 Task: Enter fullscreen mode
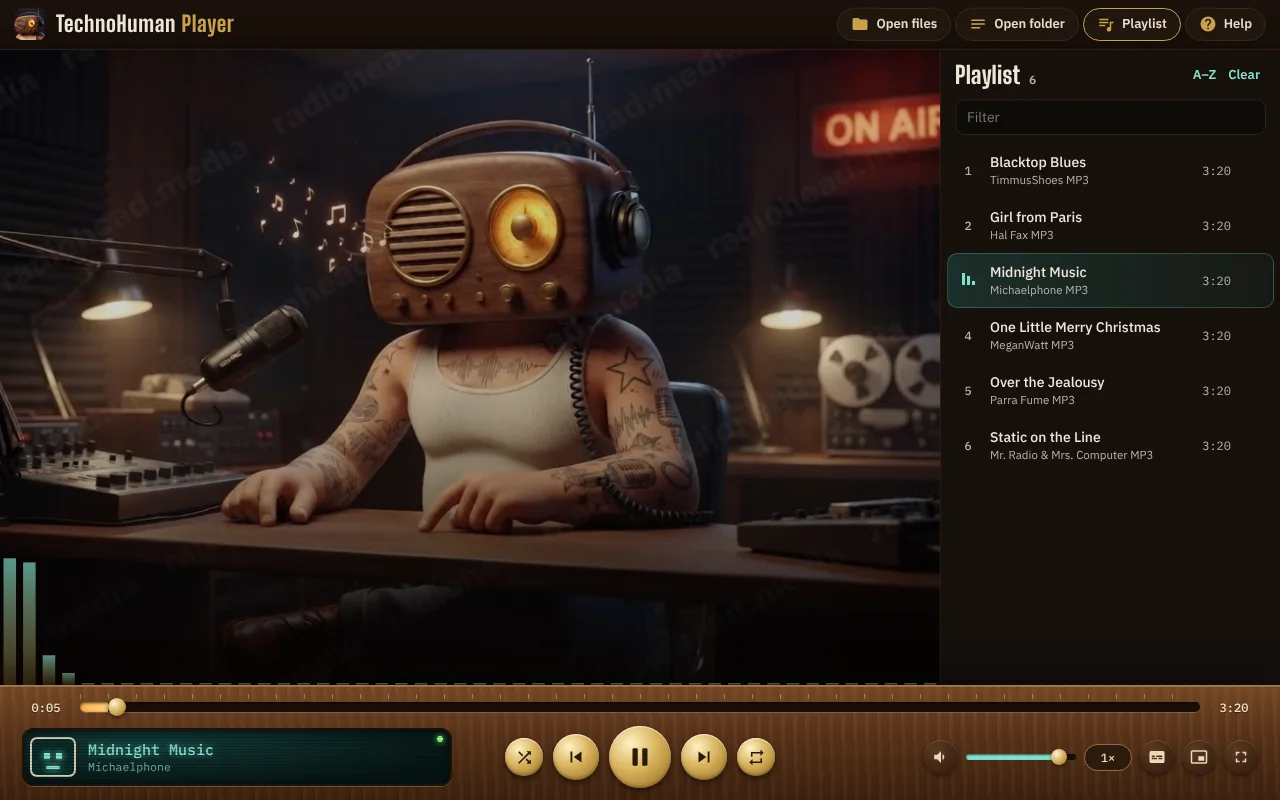[x=1241, y=757]
